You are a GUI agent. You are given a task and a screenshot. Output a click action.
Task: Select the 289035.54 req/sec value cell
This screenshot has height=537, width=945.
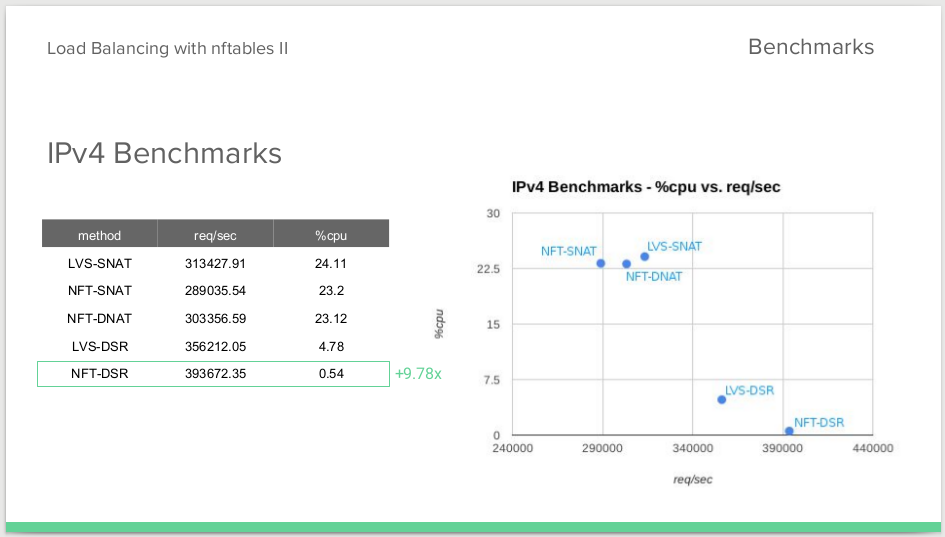tap(215, 290)
